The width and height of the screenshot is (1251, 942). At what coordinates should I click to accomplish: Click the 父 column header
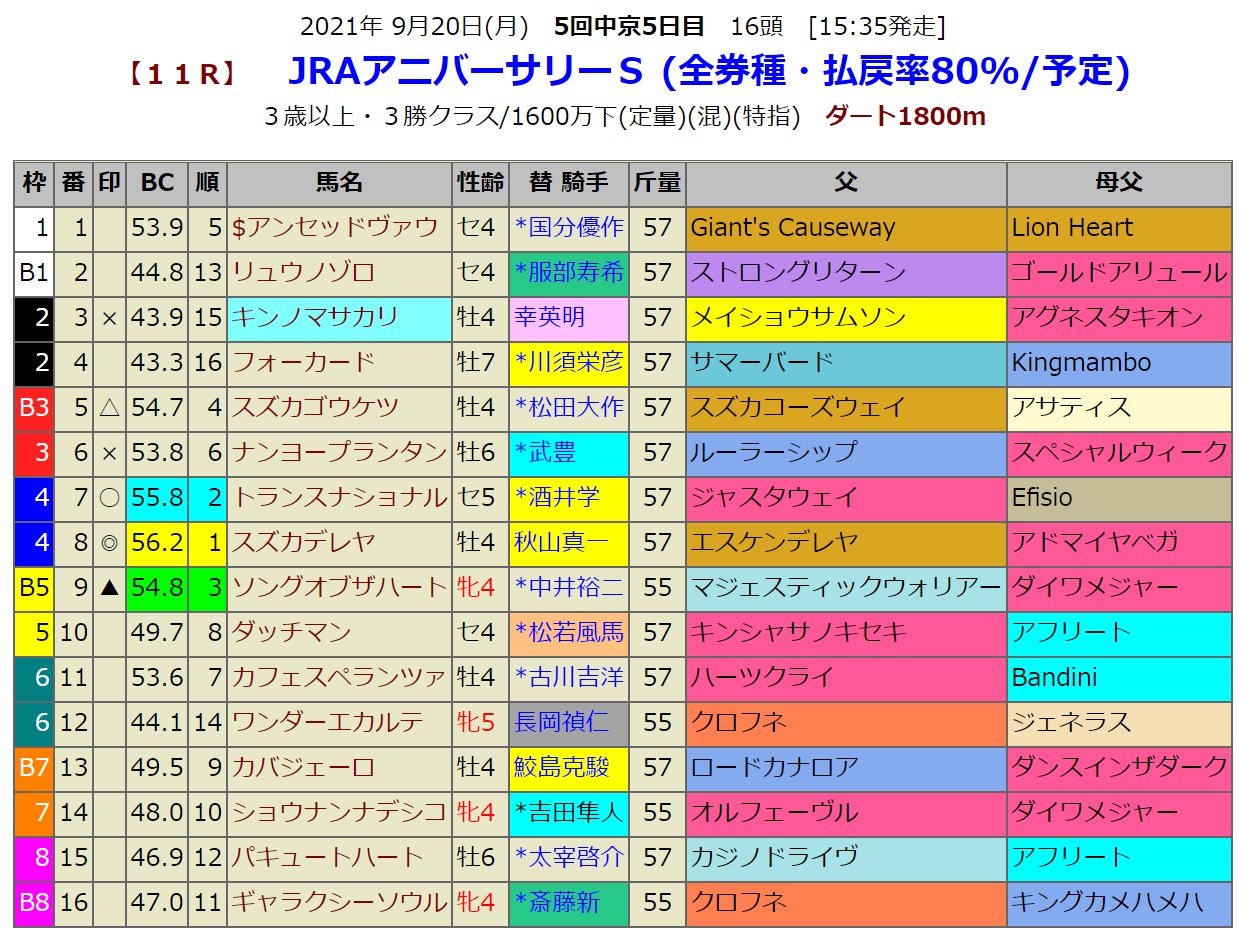coord(846,182)
